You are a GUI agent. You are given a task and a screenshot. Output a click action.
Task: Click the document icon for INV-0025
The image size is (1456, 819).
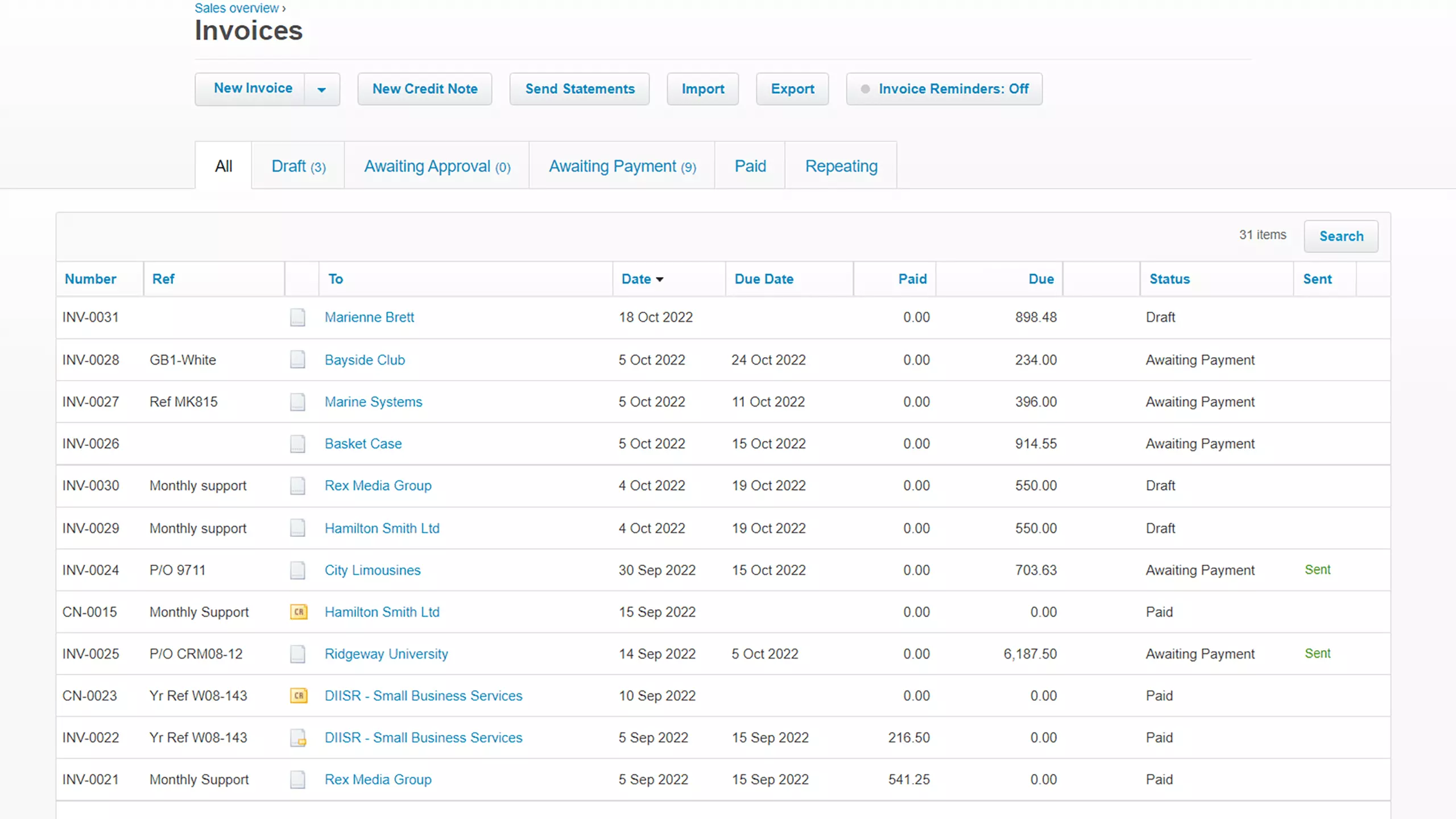coord(297,654)
